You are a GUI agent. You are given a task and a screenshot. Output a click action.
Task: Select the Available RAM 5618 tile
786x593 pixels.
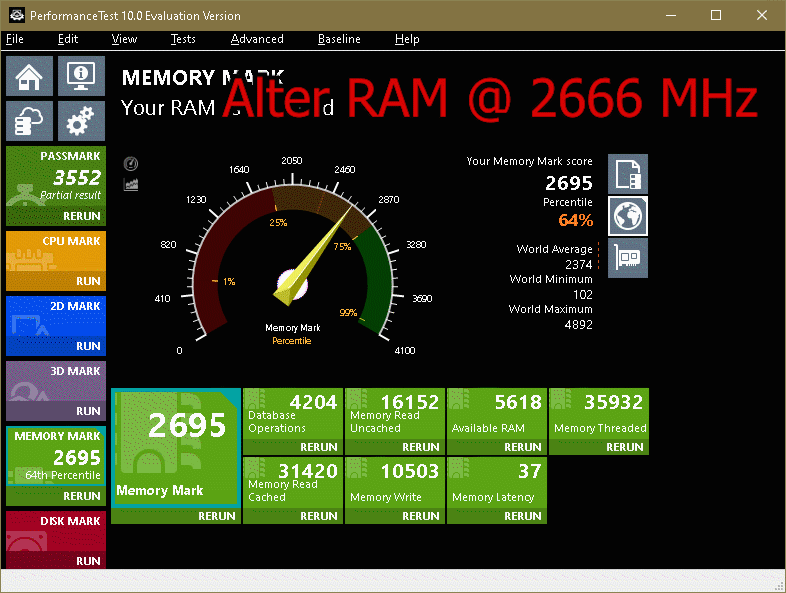pos(497,414)
